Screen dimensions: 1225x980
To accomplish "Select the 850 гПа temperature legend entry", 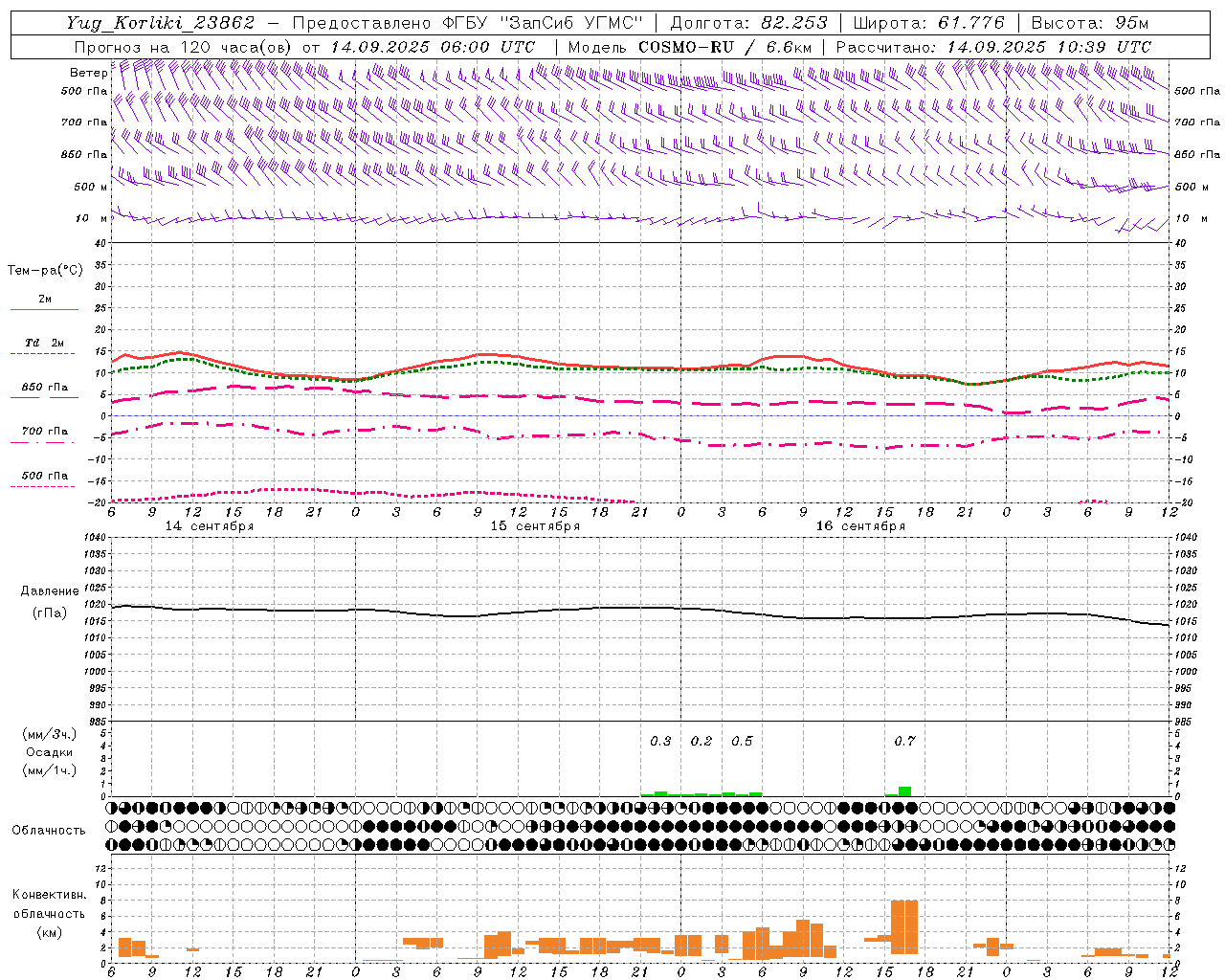I will [x=45, y=388].
